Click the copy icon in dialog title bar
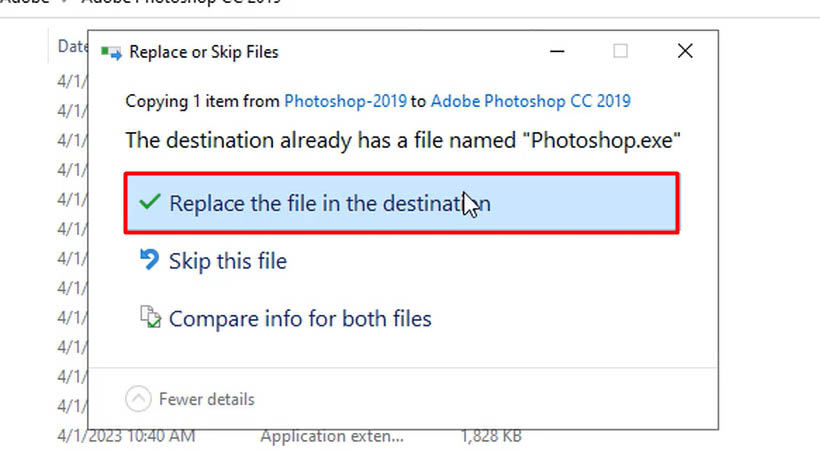Screen dimensions: 820x450 pyautogui.click(x=111, y=52)
